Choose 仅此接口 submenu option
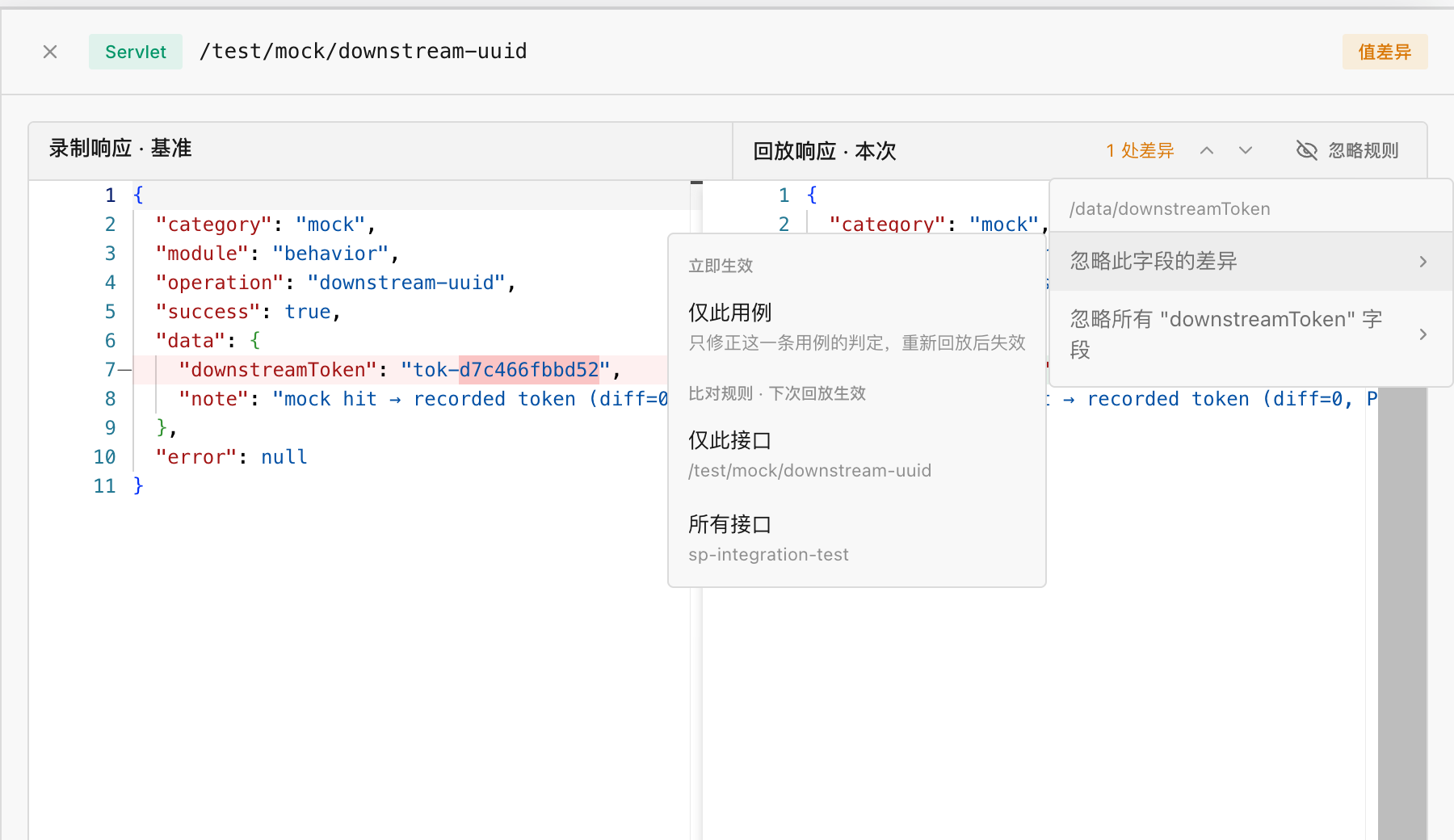1454x840 pixels. pyautogui.click(x=857, y=455)
